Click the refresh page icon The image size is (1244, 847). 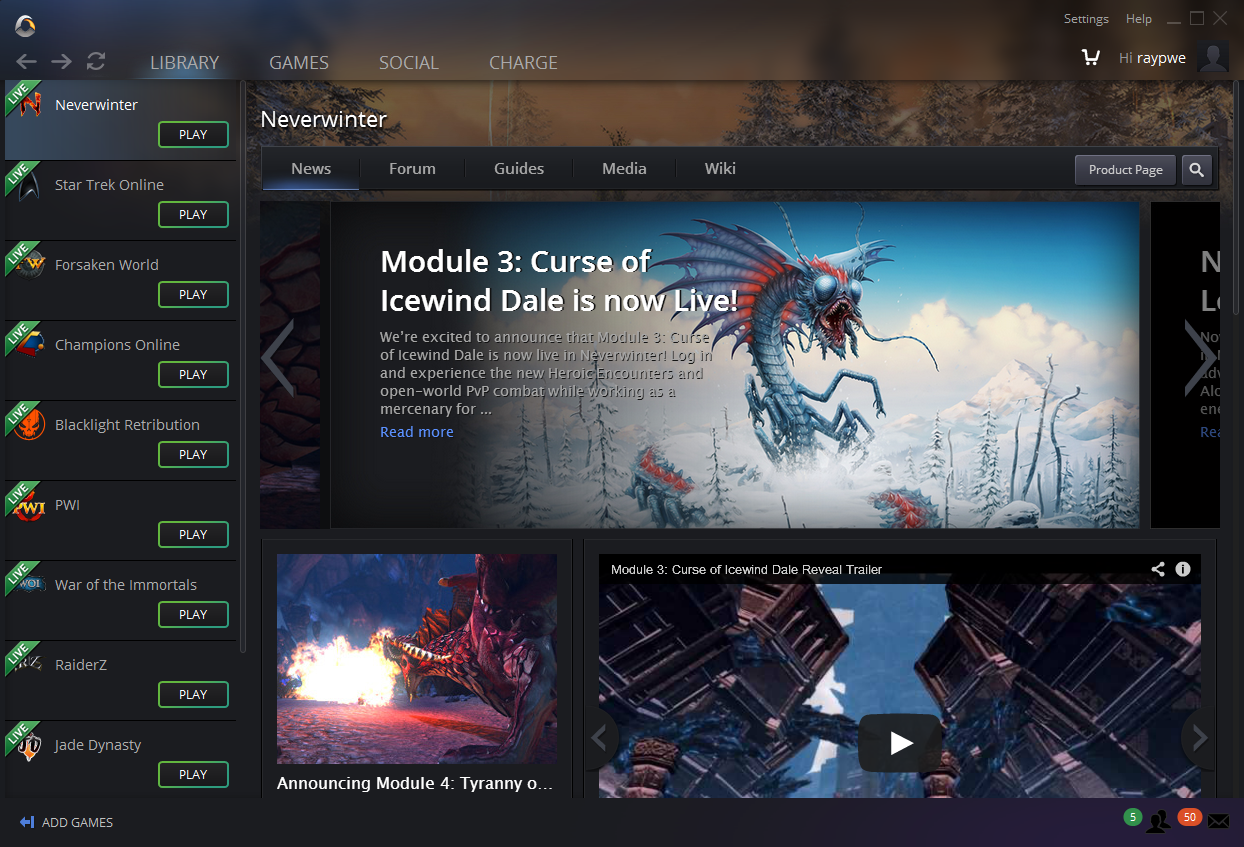(96, 62)
